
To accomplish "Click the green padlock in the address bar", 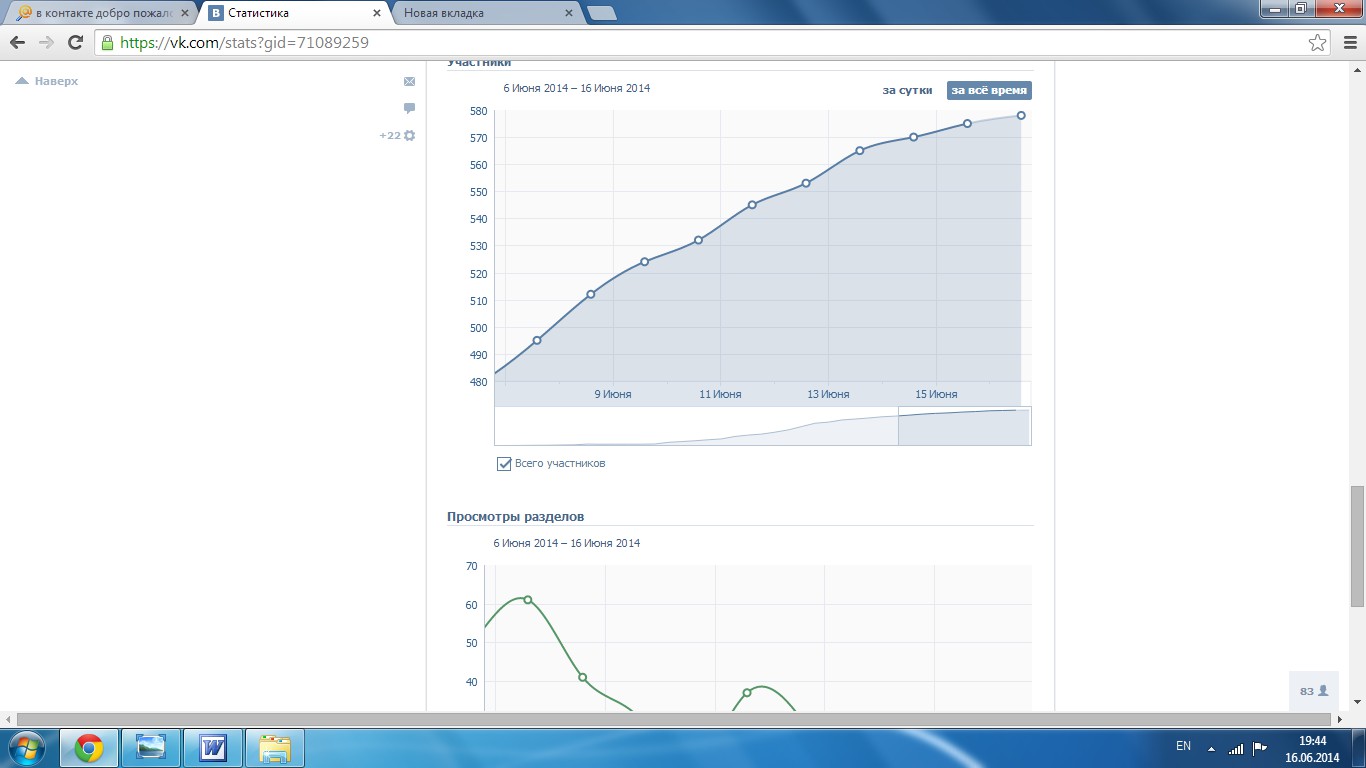I will coord(108,43).
